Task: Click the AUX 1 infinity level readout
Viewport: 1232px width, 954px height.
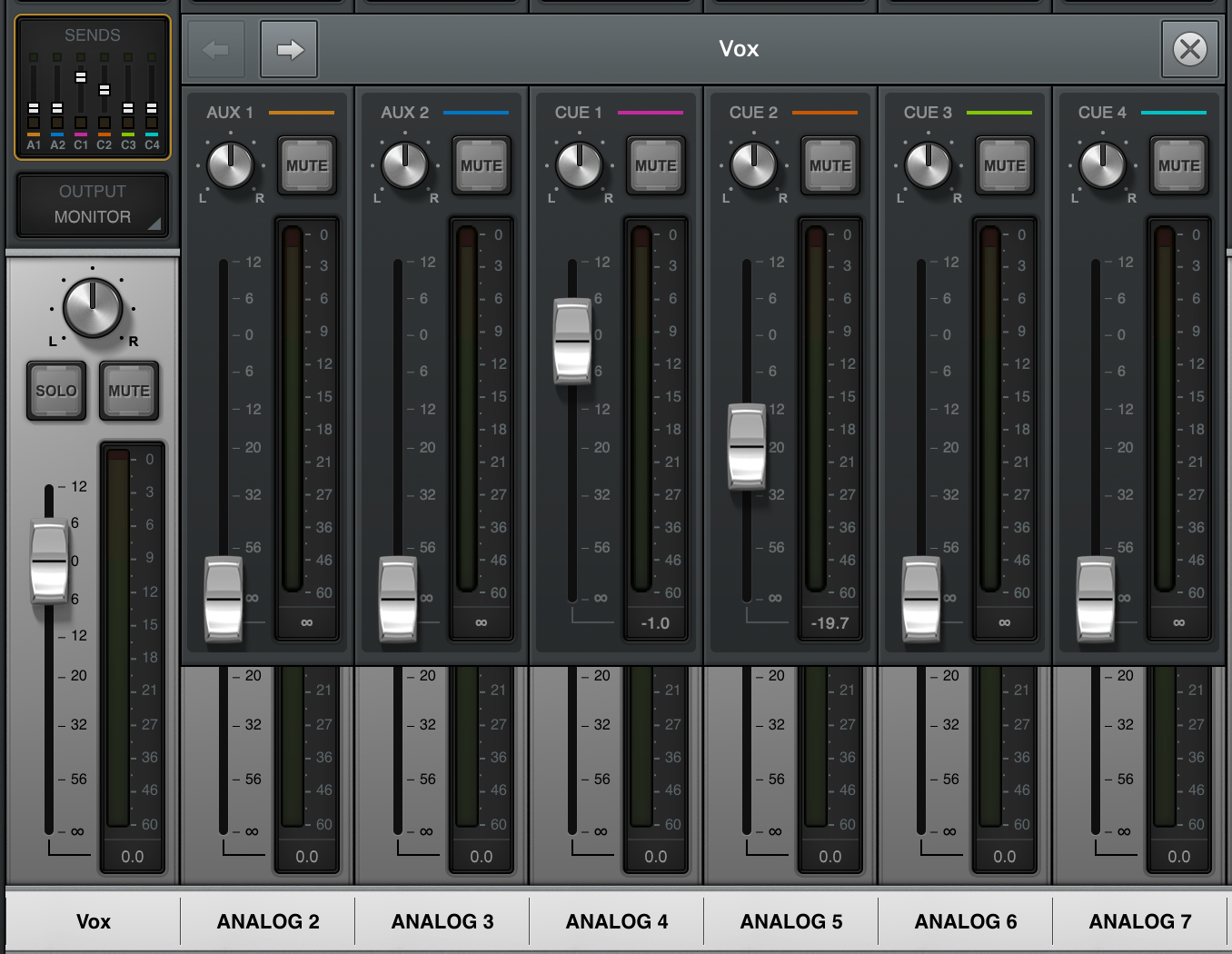Action: (x=306, y=623)
